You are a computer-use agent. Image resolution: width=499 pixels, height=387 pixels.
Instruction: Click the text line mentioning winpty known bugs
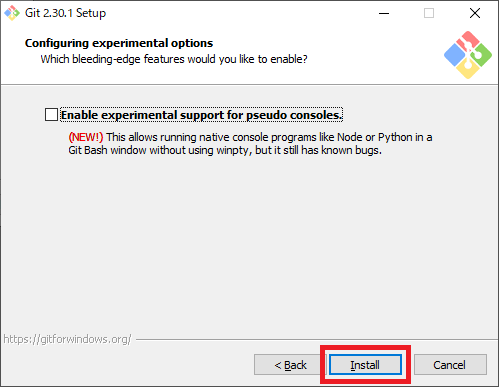(x=225, y=150)
